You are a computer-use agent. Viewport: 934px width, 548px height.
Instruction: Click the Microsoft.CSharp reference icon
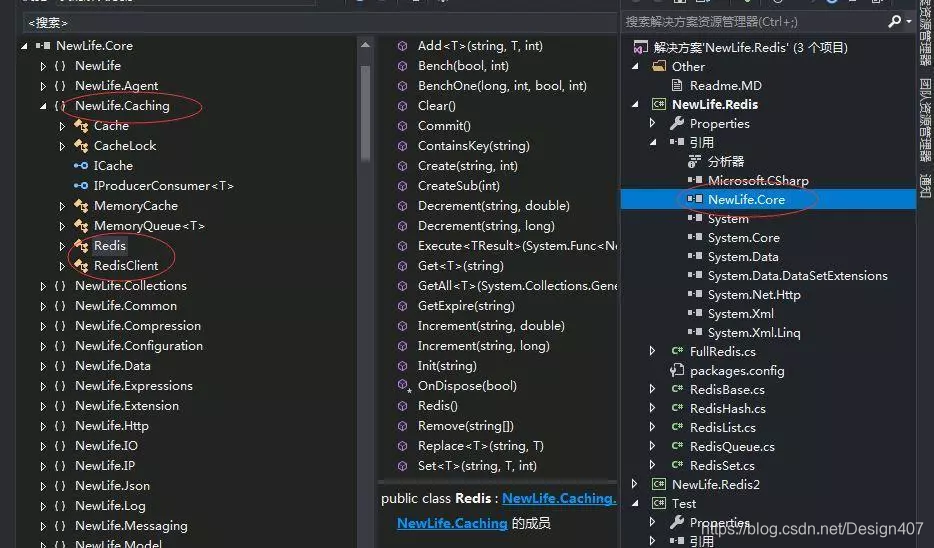[x=695, y=180]
